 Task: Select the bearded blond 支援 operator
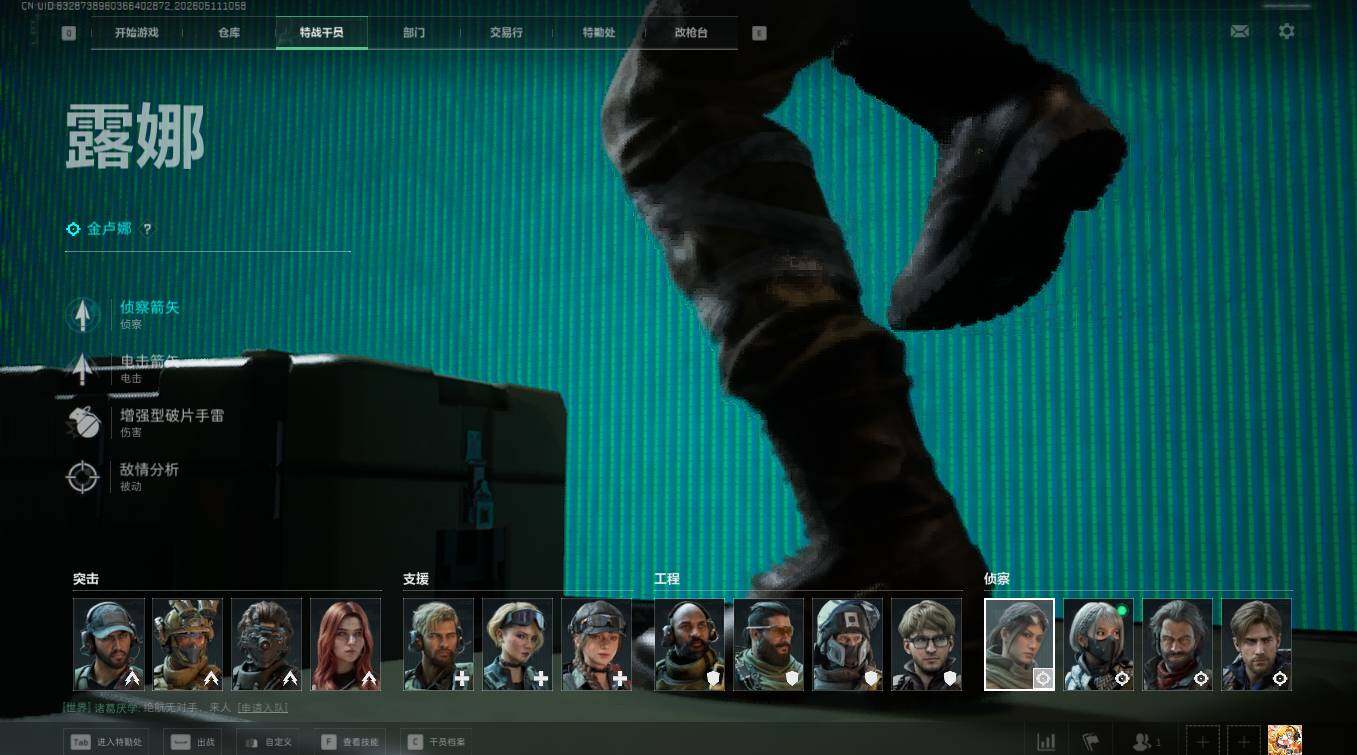439,644
